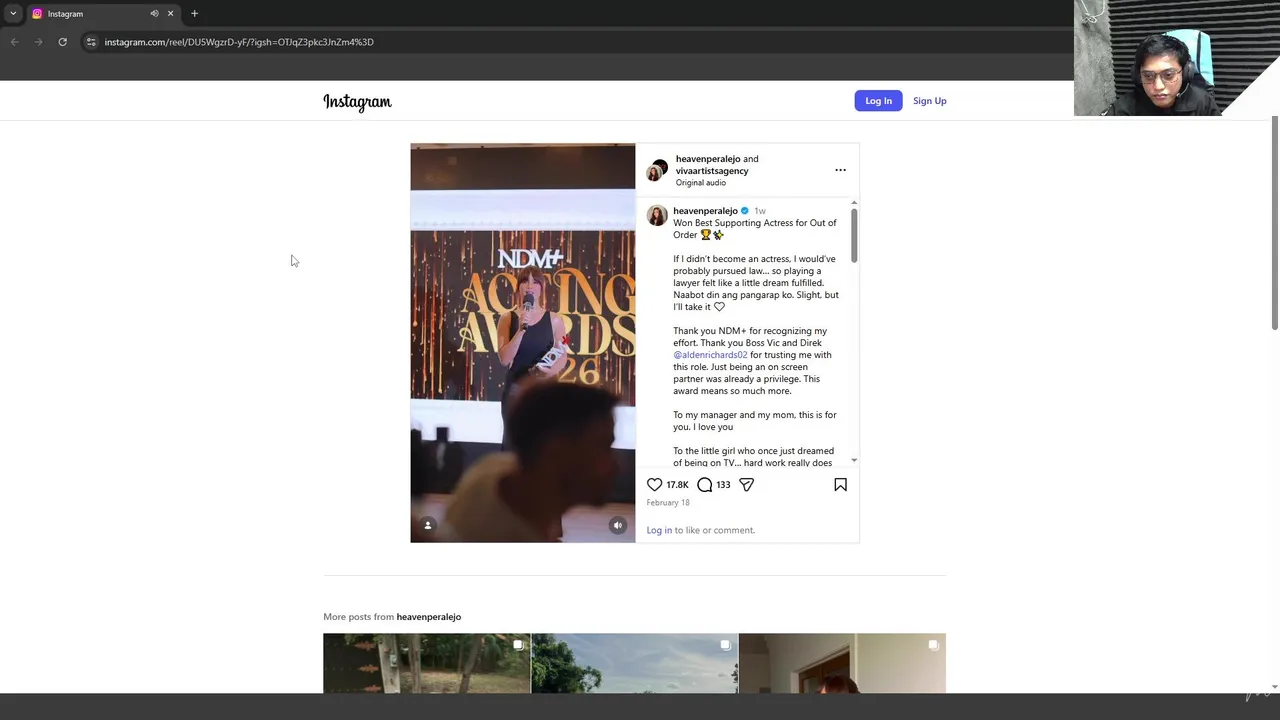Click the caption scrollbar thumb
The height and width of the screenshot is (720, 1280).
coord(854,237)
